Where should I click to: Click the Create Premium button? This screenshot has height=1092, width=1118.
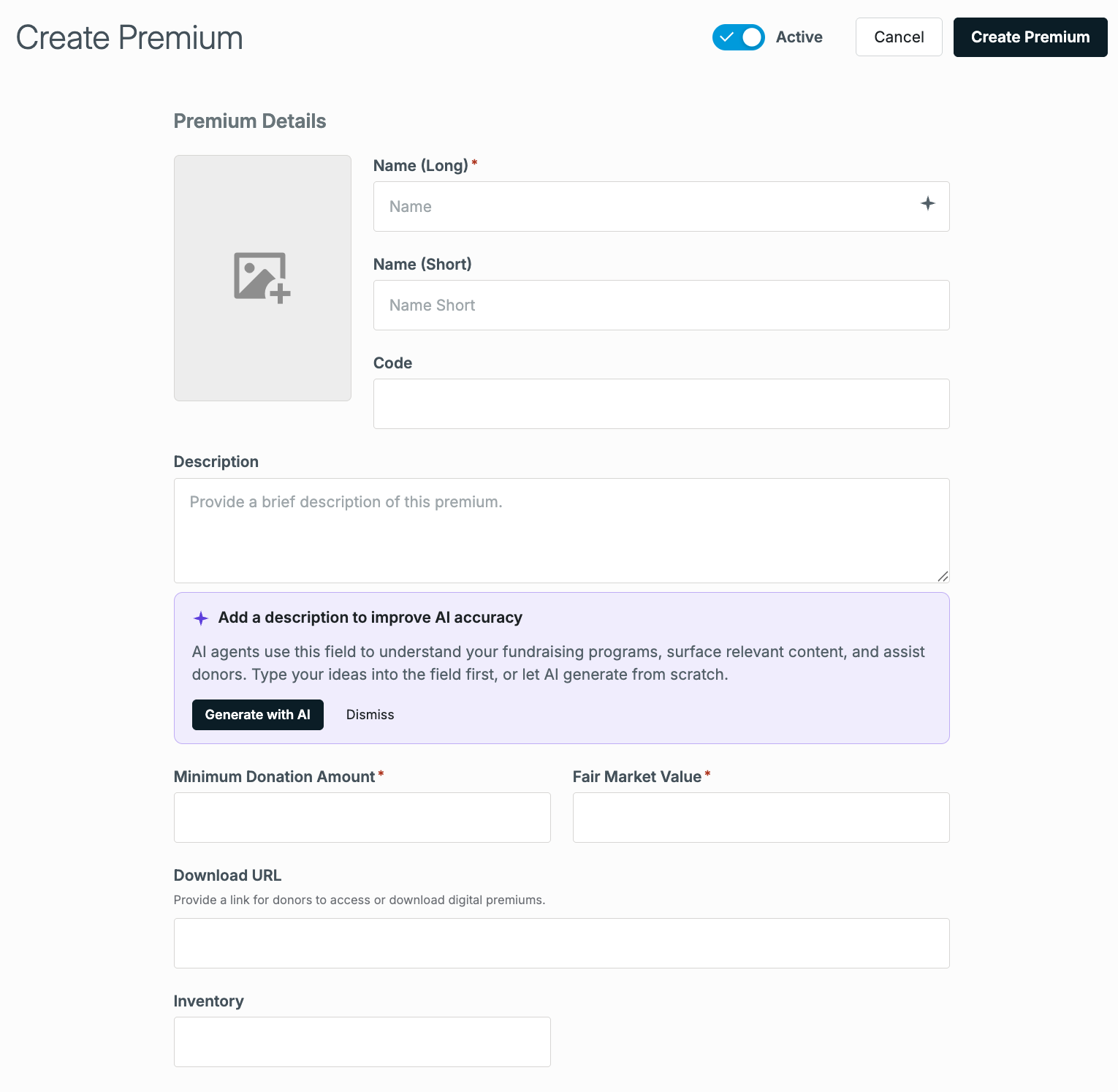click(x=1030, y=37)
